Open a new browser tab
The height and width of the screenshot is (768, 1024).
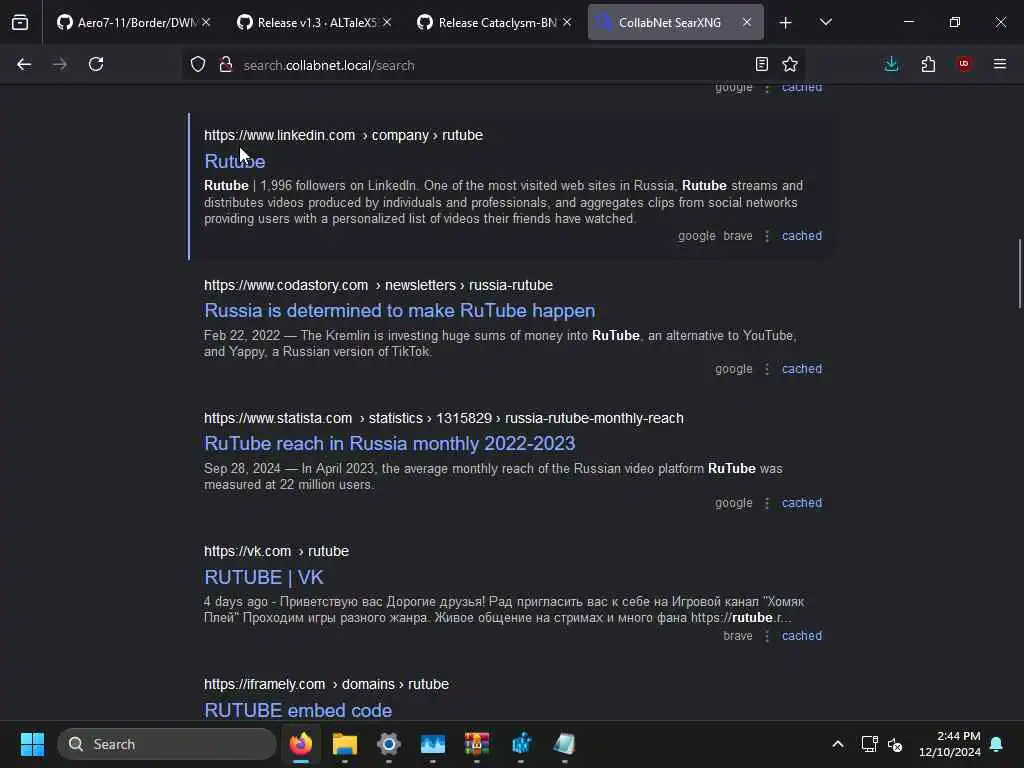click(786, 23)
